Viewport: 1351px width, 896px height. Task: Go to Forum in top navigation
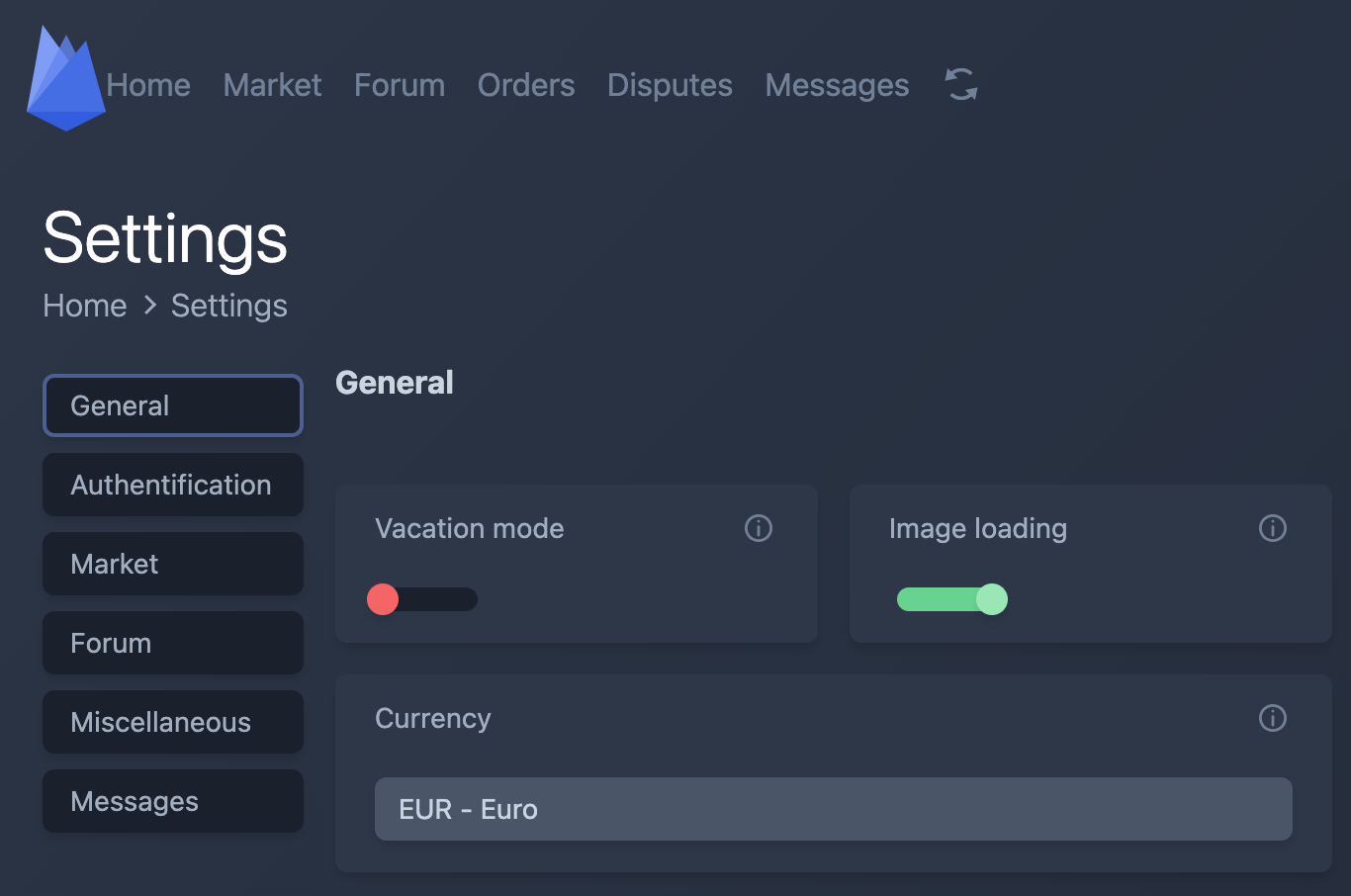point(400,86)
